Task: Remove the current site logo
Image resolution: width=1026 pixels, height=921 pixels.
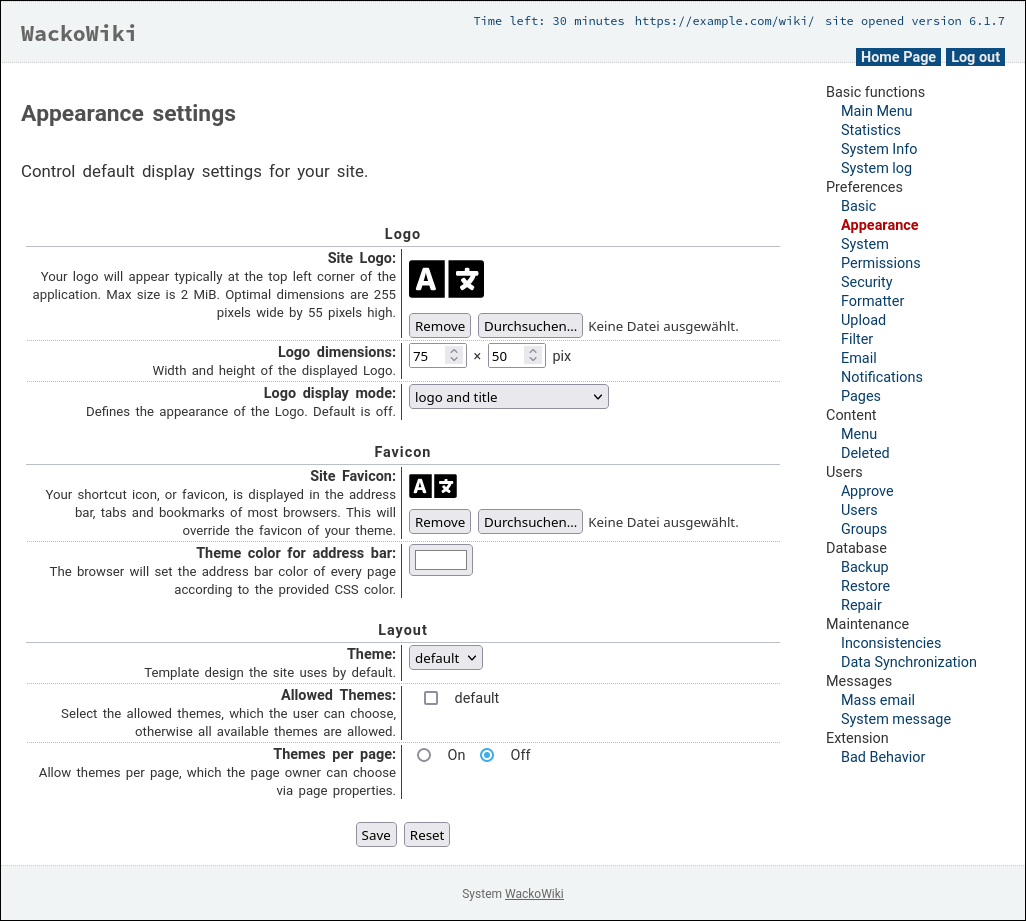Action: (439, 325)
